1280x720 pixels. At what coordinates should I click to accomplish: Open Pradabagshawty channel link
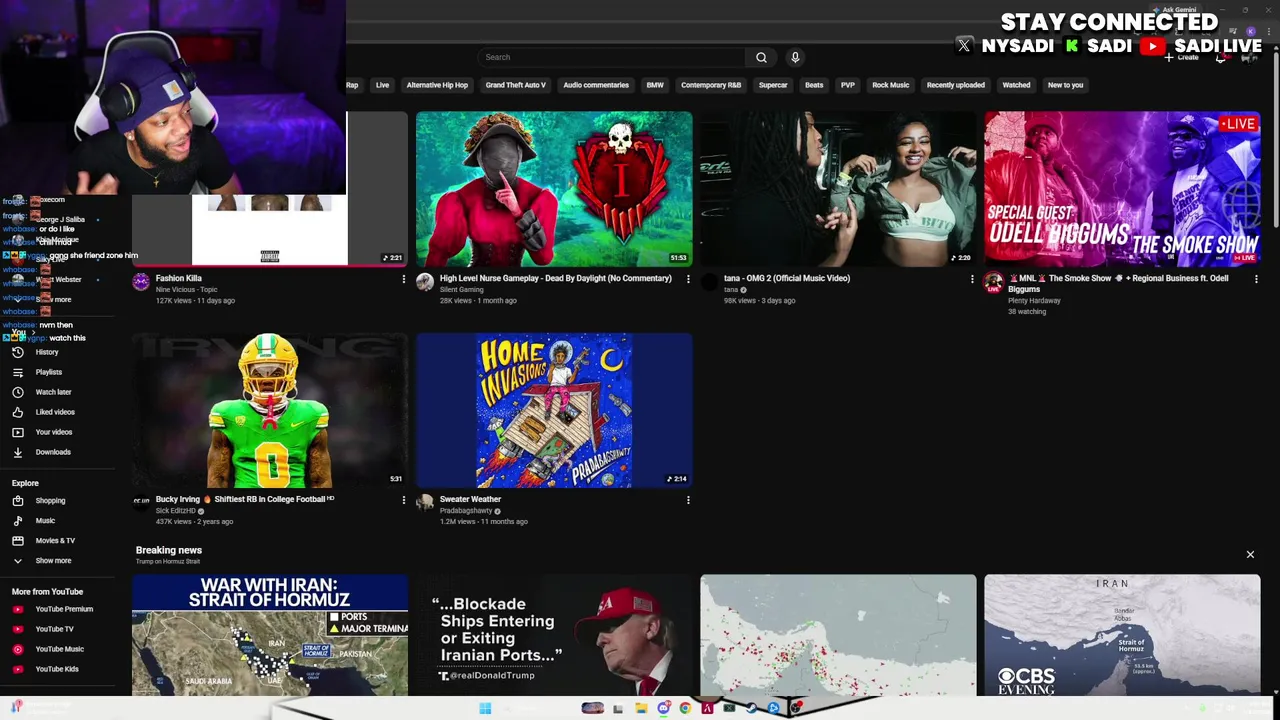[x=466, y=511]
